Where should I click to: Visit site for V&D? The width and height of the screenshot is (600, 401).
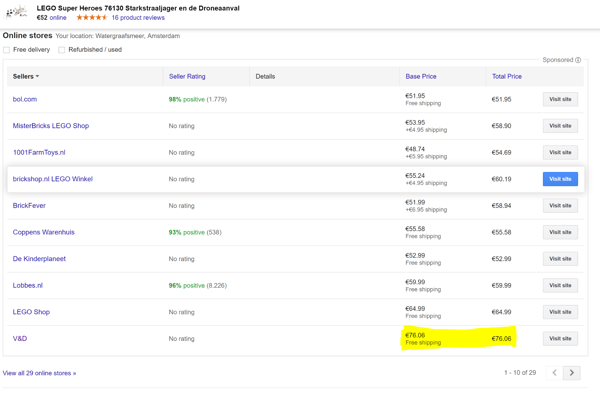tap(560, 338)
